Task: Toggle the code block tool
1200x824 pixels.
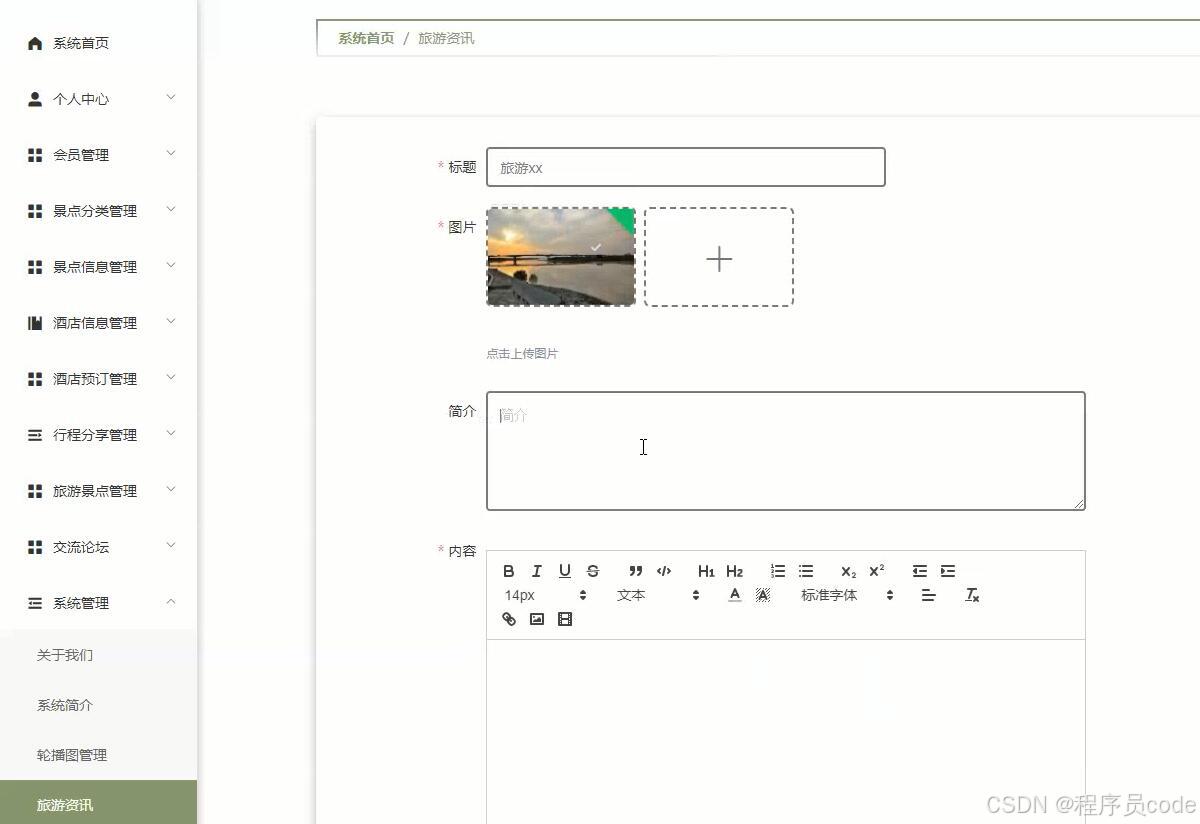Action: click(x=664, y=571)
